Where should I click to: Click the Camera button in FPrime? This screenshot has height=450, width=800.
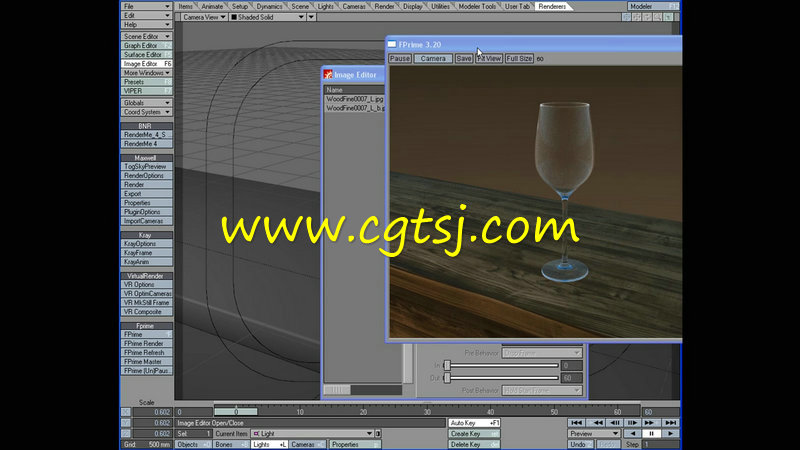(433, 59)
